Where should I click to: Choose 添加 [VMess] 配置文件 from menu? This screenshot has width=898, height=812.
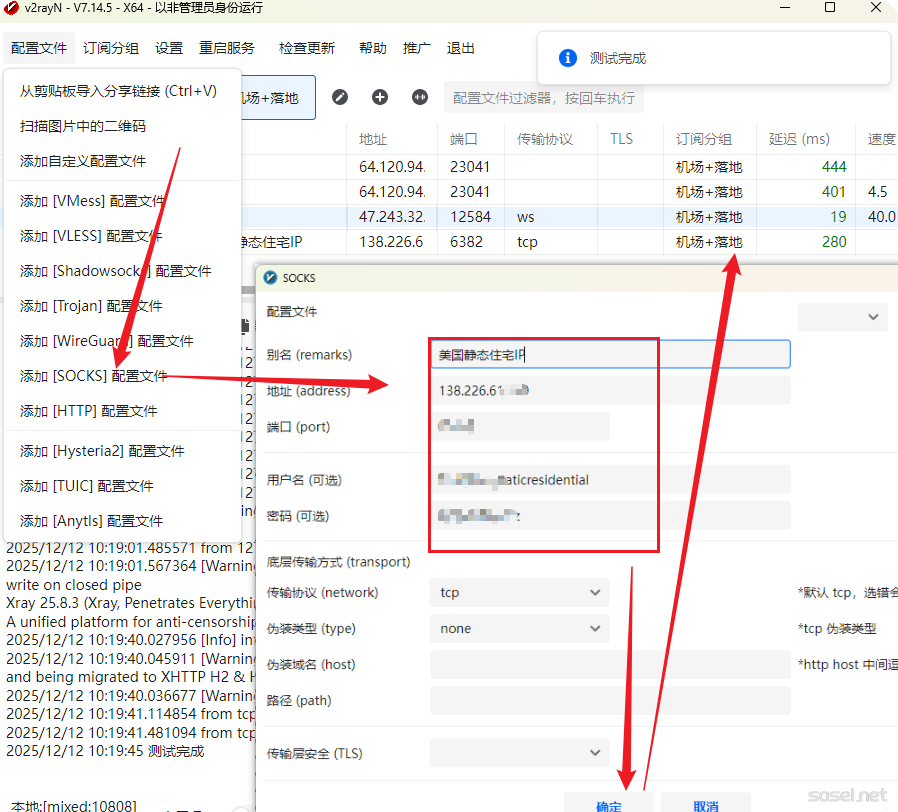tap(90, 201)
